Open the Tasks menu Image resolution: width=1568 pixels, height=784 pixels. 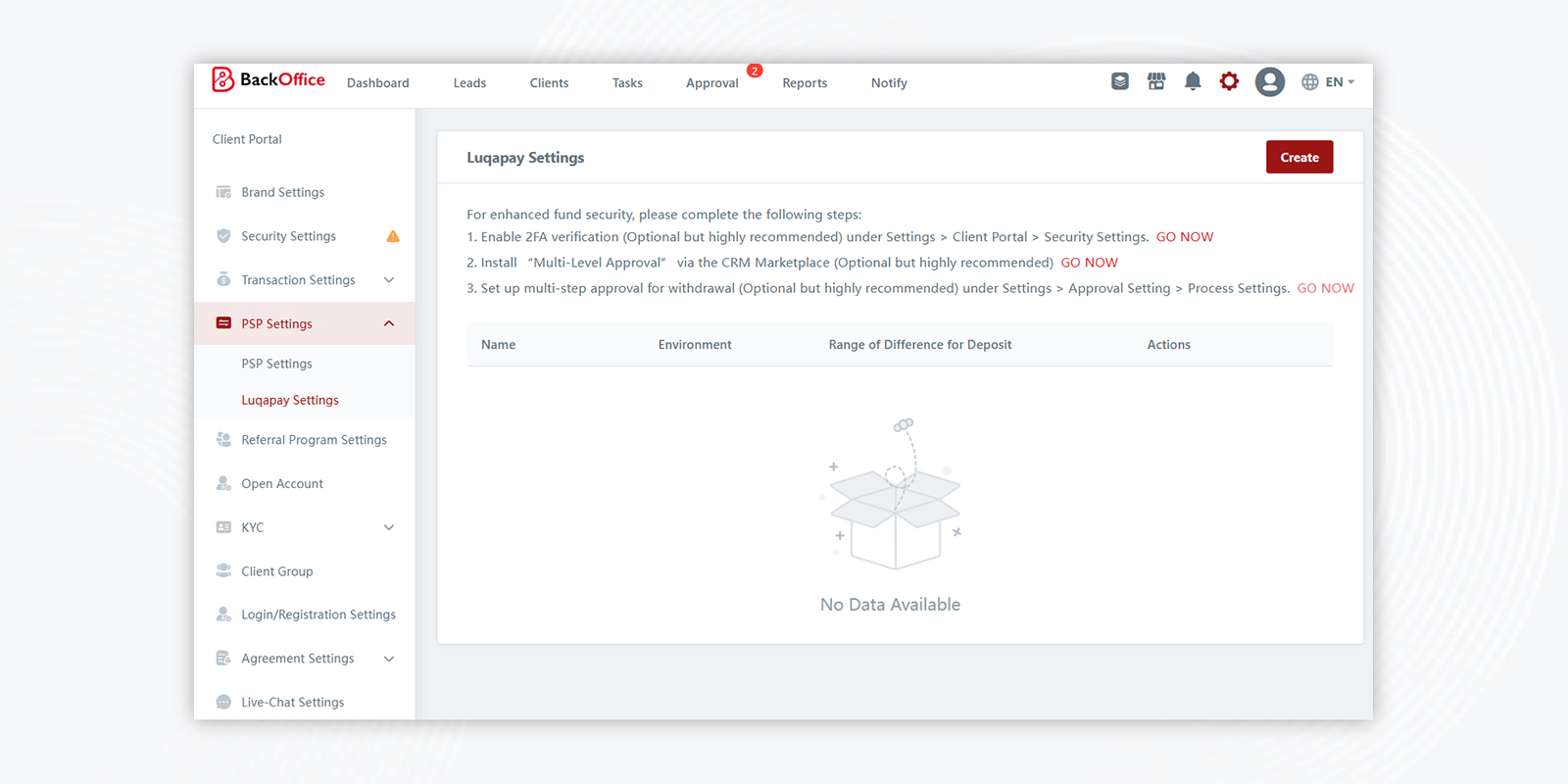(x=627, y=83)
